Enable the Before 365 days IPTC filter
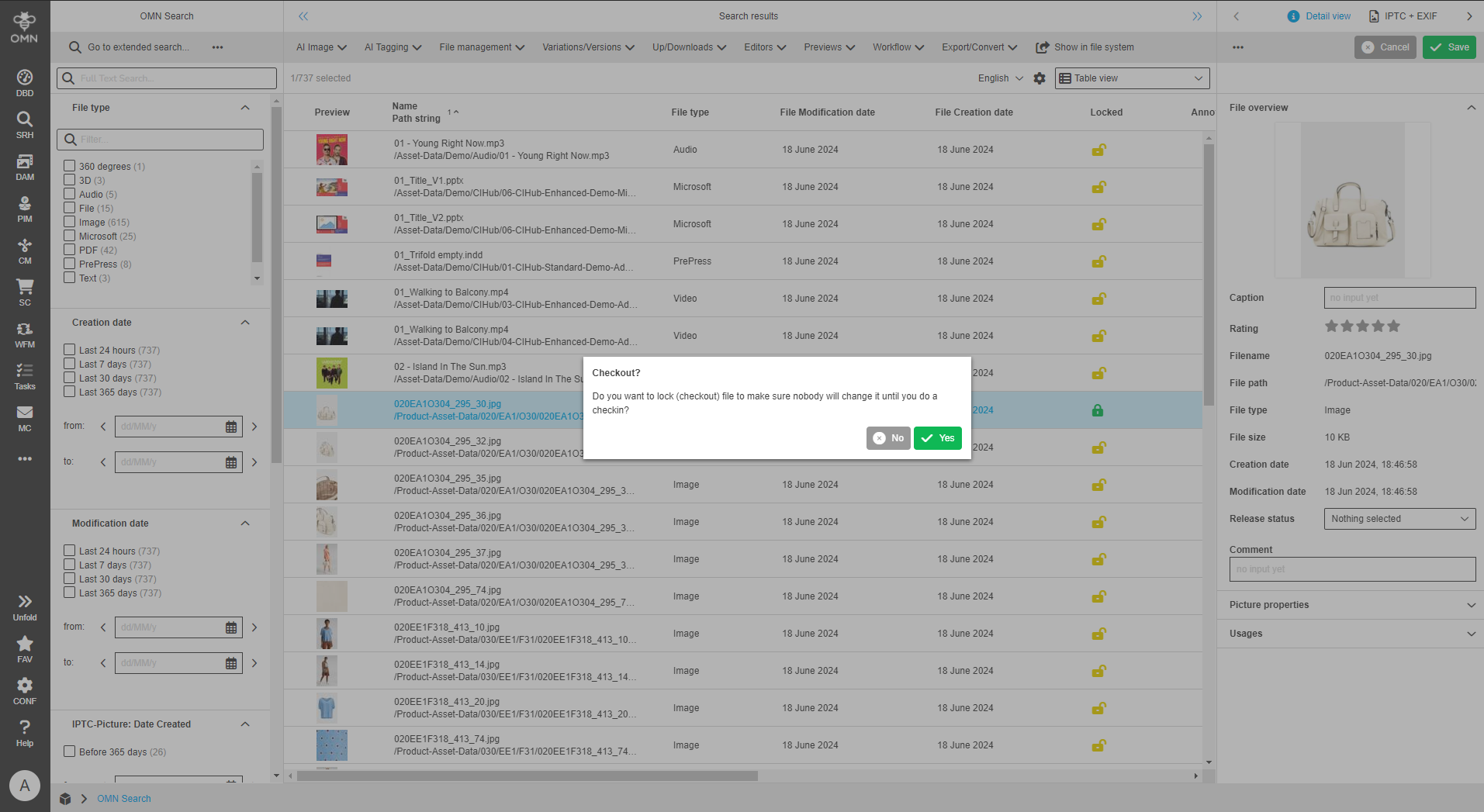This screenshot has height=812, width=1484. point(69,751)
